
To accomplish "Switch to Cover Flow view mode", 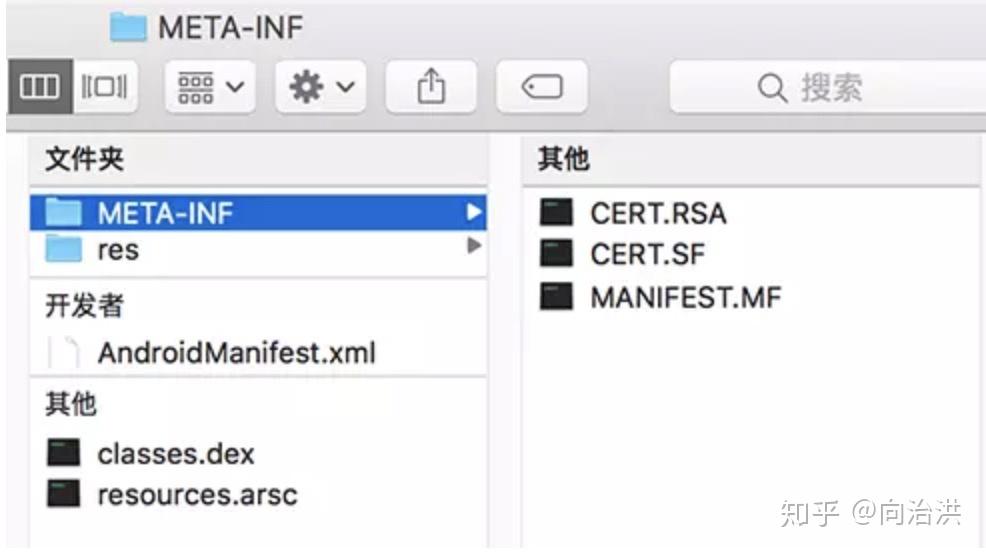I will pos(105,86).
